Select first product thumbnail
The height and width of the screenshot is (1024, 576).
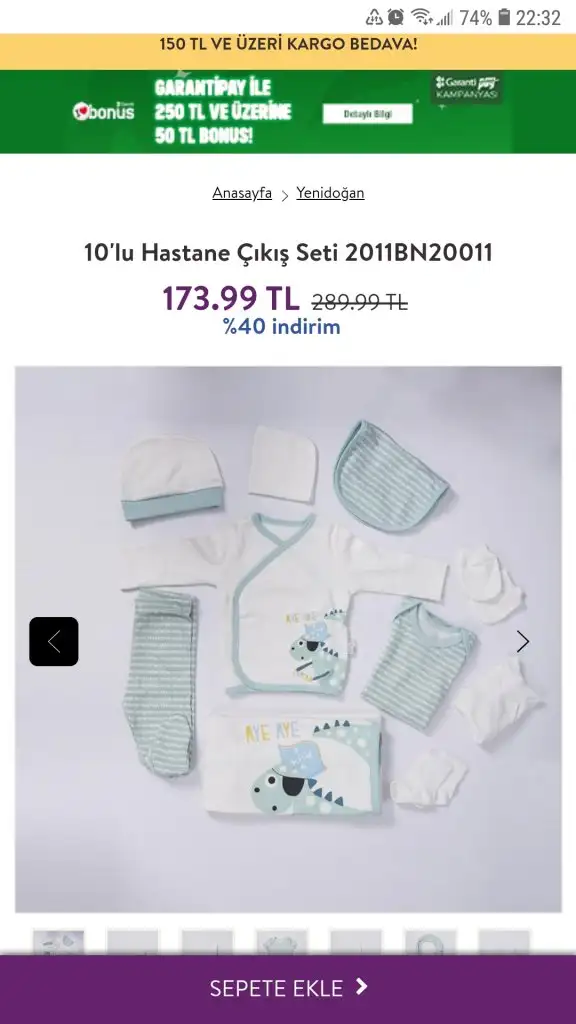[x=59, y=942]
